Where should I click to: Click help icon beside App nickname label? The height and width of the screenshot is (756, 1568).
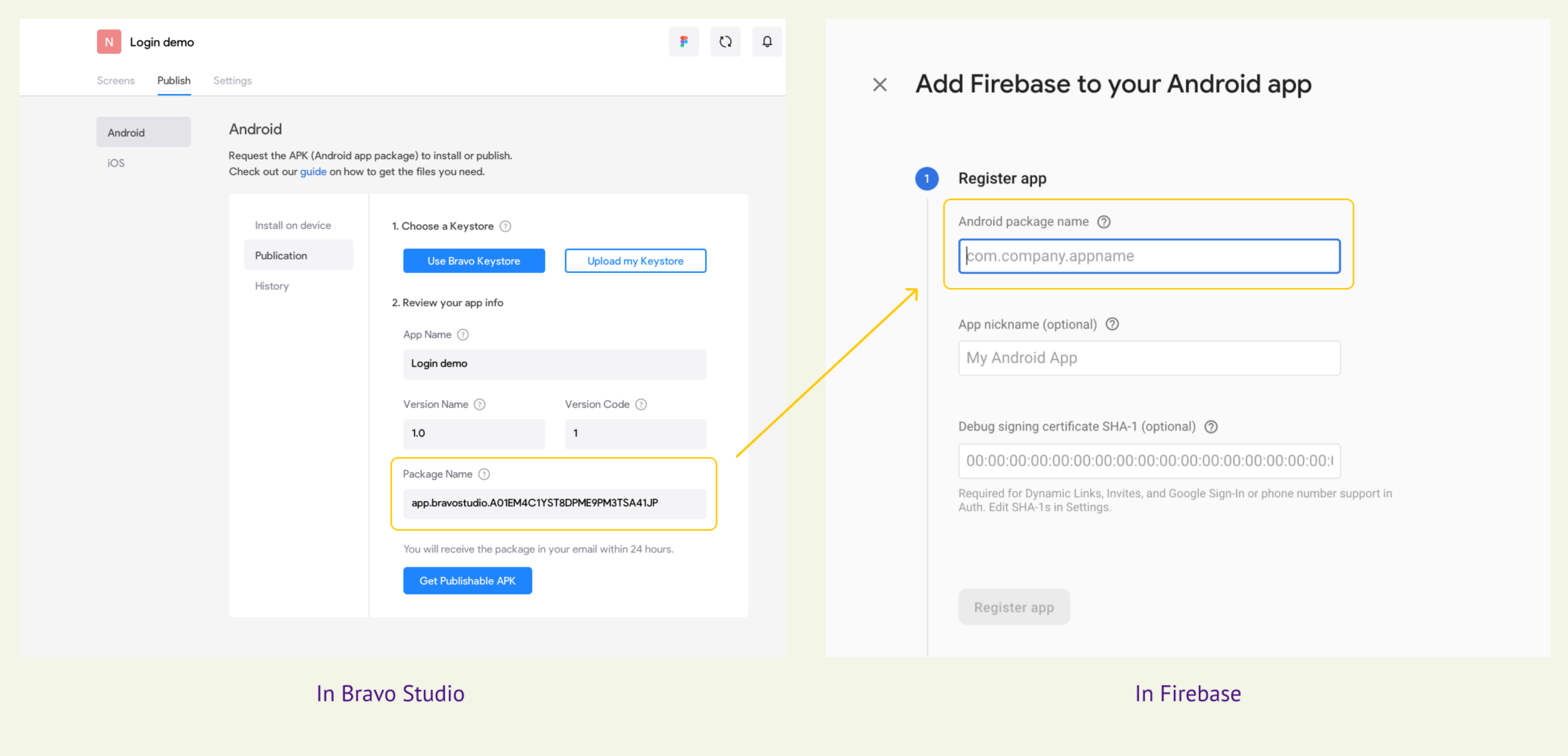click(1112, 324)
